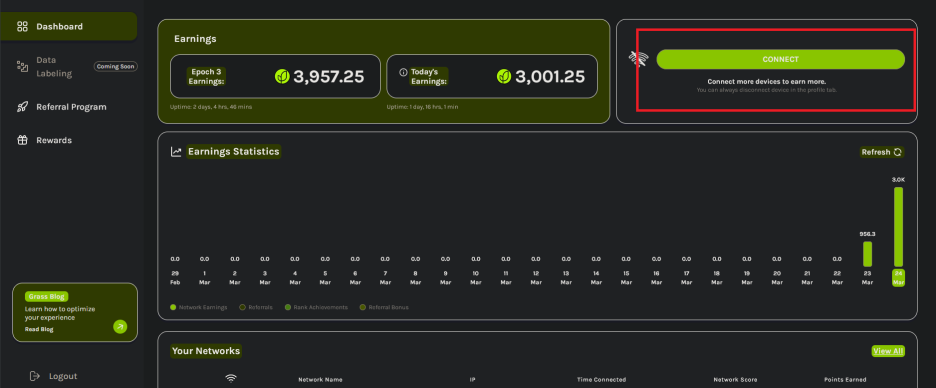Click the Epoch 3 Earnings value 3,957.25
936x388 pixels.
tap(328, 76)
